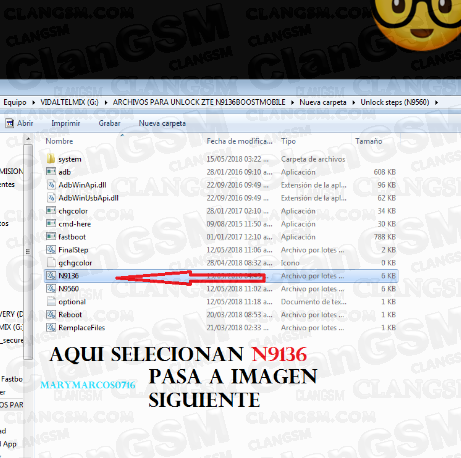This screenshot has width=461, height=458.
Task: Click the FinalStep batch file icon
Action: (51, 250)
